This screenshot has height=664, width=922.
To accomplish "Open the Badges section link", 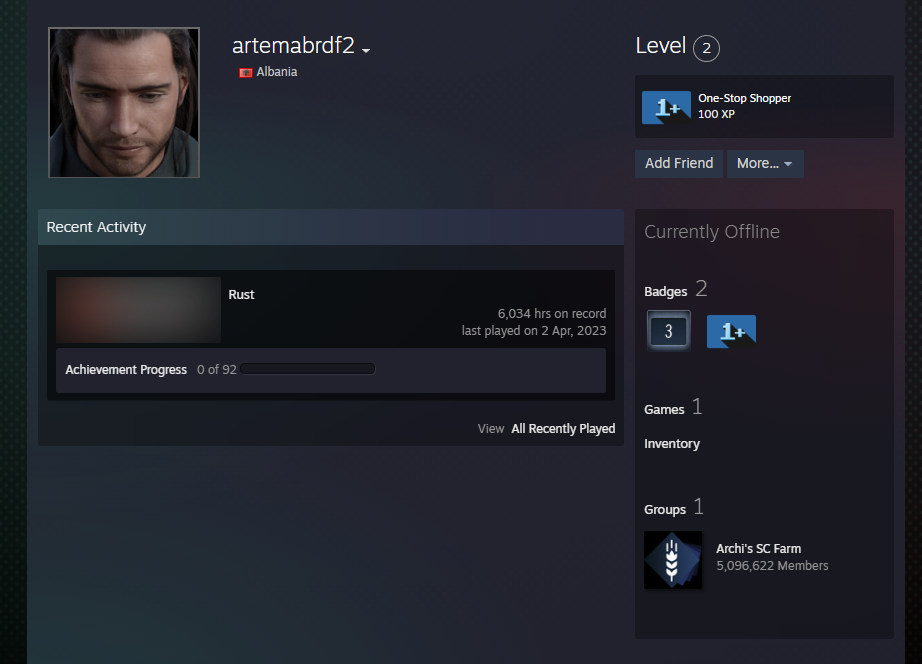I will [x=666, y=292].
